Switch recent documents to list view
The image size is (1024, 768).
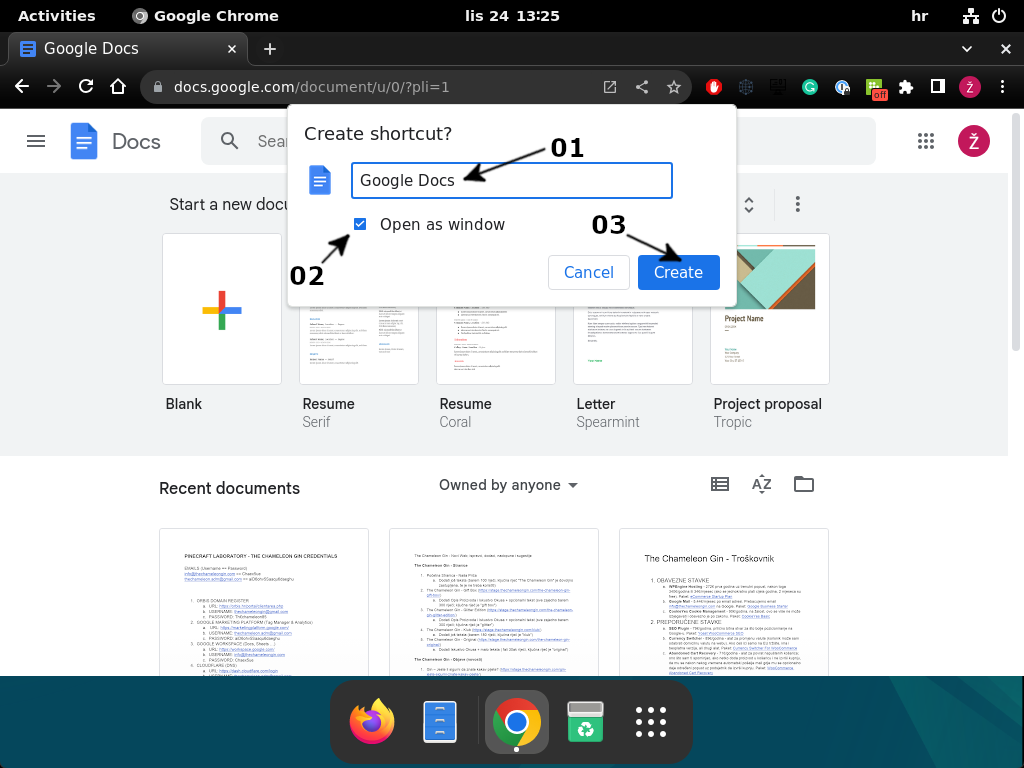[x=720, y=484]
